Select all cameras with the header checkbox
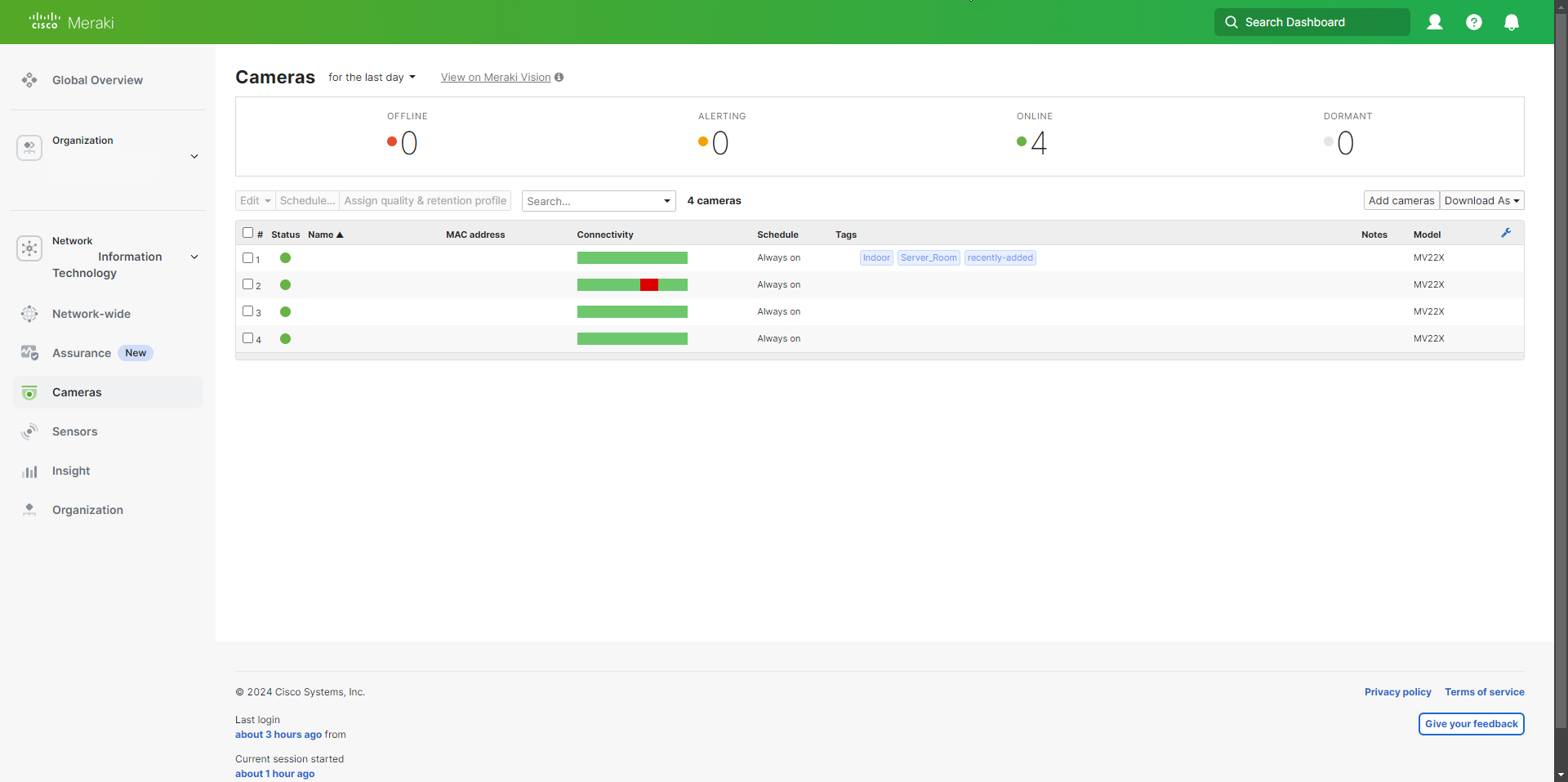This screenshot has width=1568, height=782. click(247, 232)
